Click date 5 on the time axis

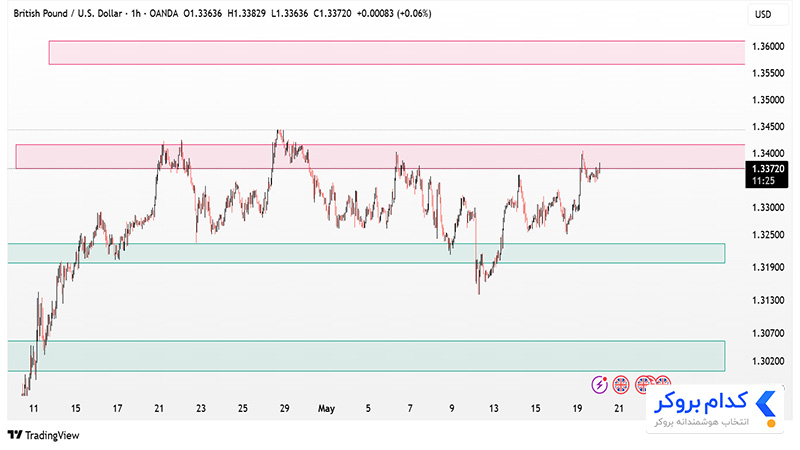point(368,408)
